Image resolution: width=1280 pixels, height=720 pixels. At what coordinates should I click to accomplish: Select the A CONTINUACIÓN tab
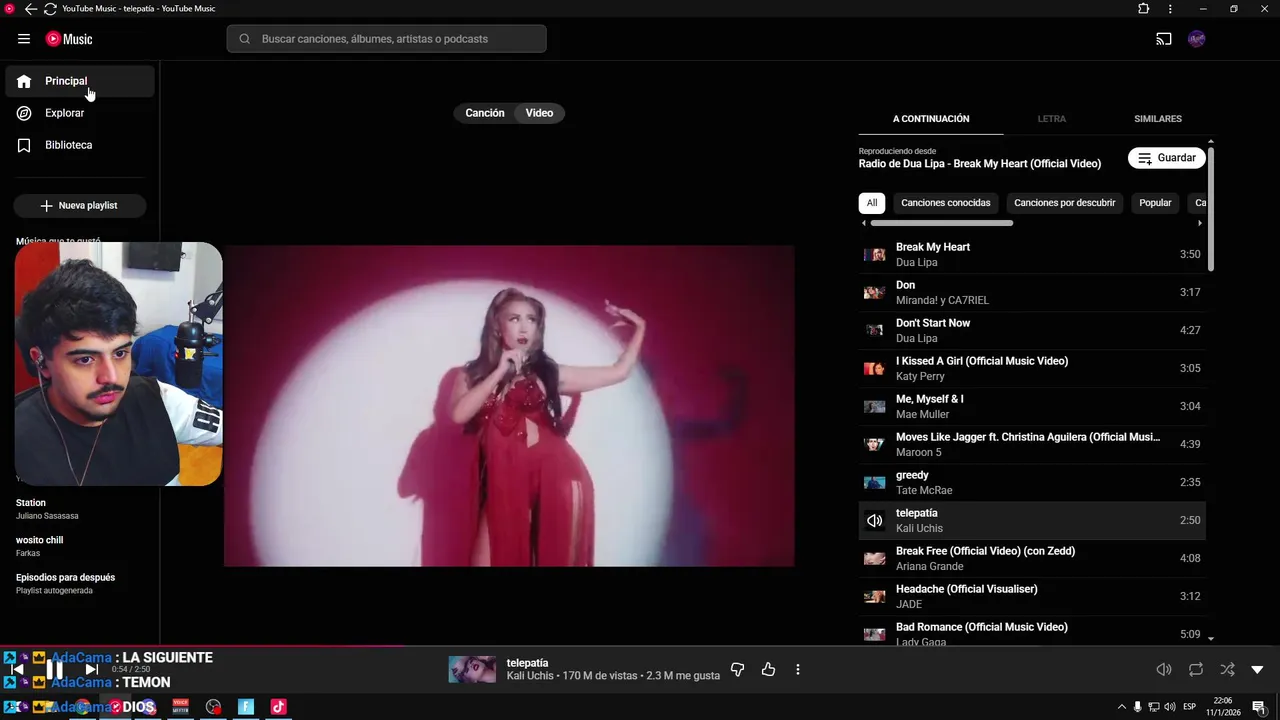click(x=931, y=119)
